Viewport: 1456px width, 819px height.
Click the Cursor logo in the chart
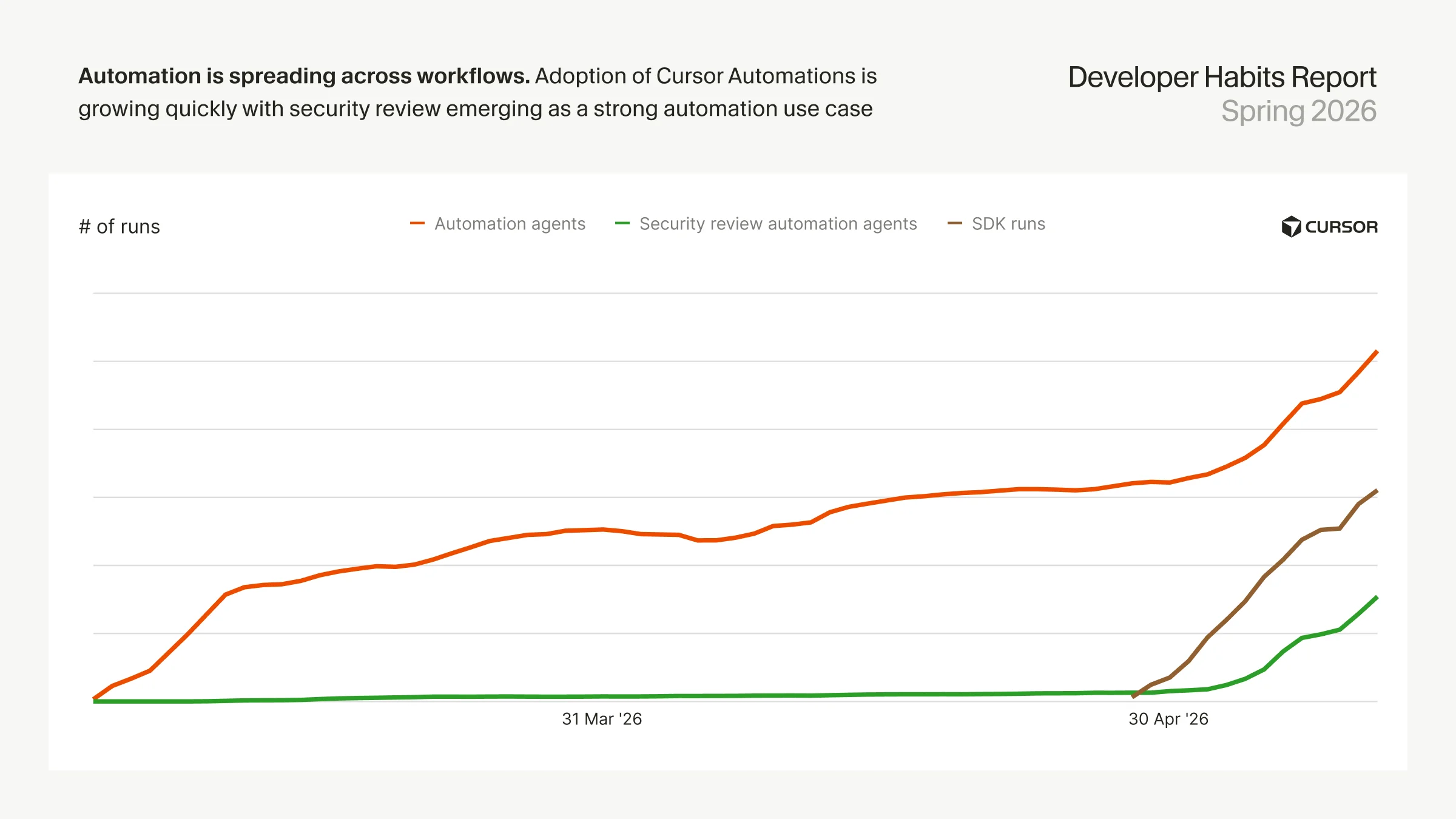coord(1329,227)
